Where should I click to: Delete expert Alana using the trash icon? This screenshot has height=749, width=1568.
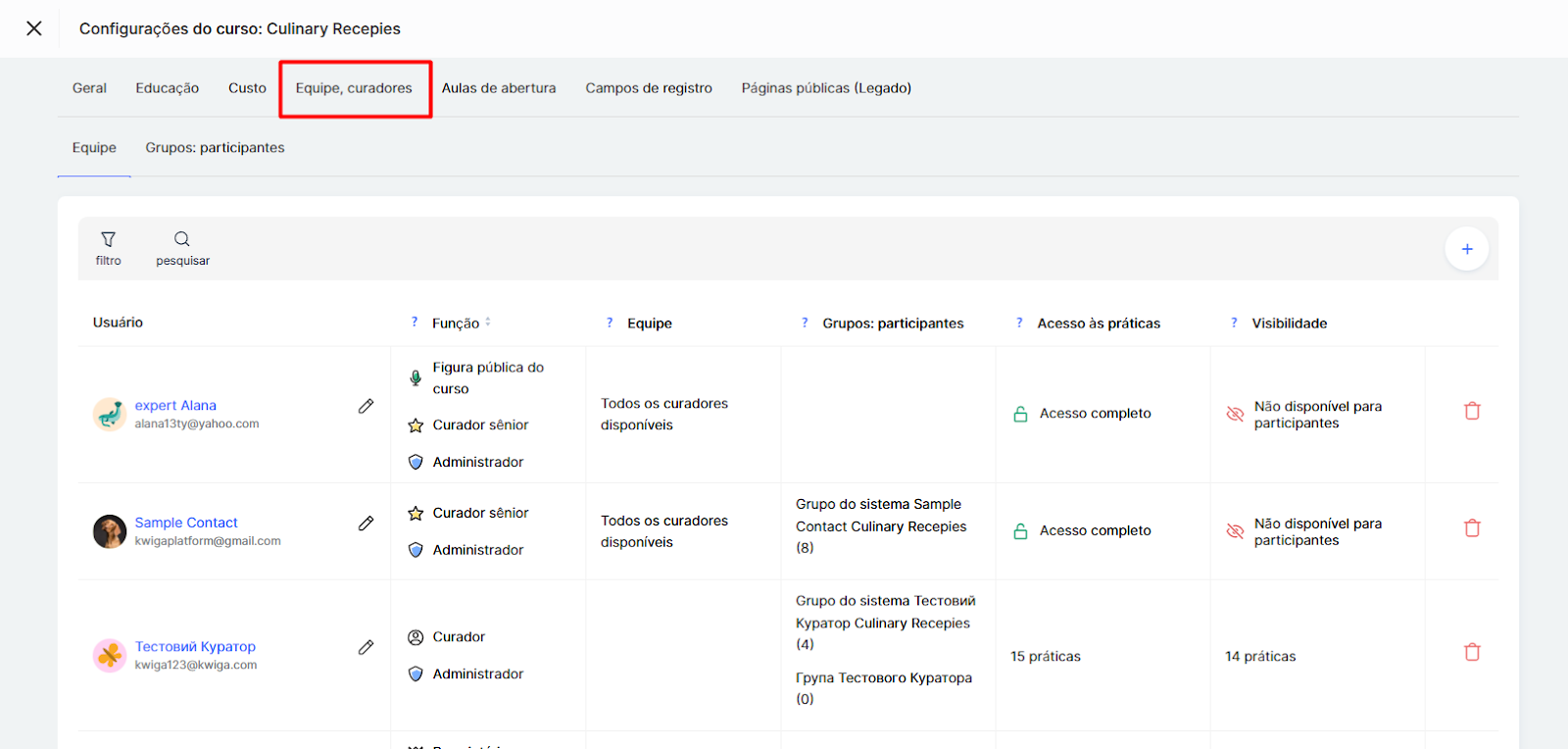[1472, 412]
